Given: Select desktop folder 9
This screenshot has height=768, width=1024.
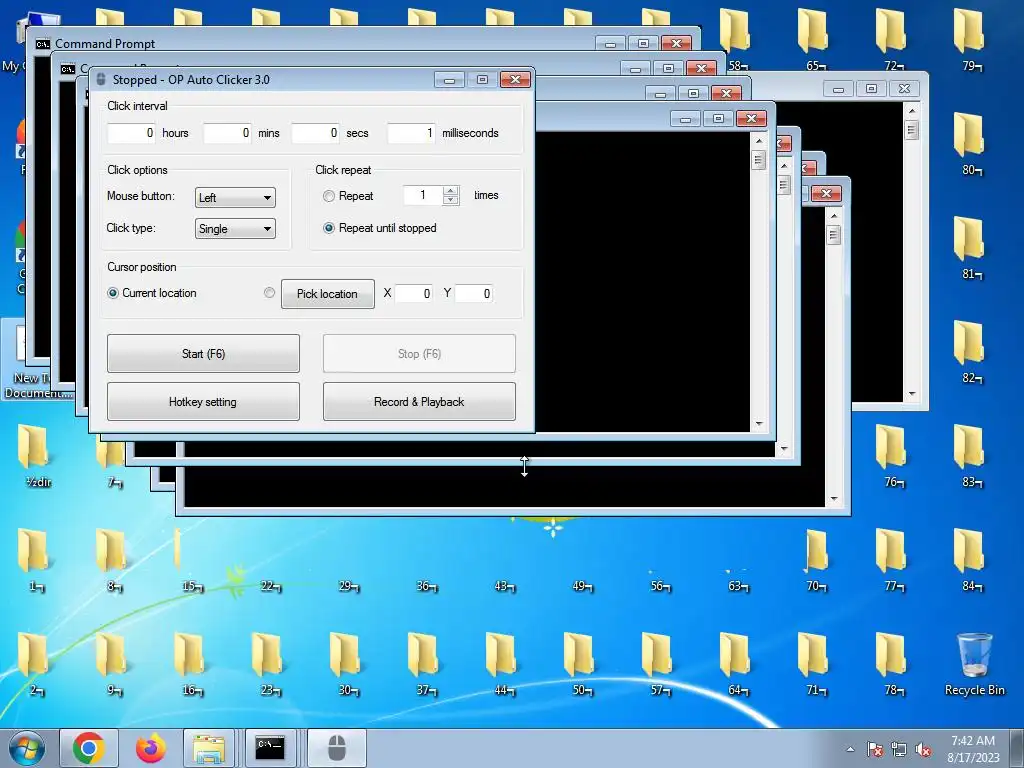Looking at the screenshot, I should [x=113, y=664].
